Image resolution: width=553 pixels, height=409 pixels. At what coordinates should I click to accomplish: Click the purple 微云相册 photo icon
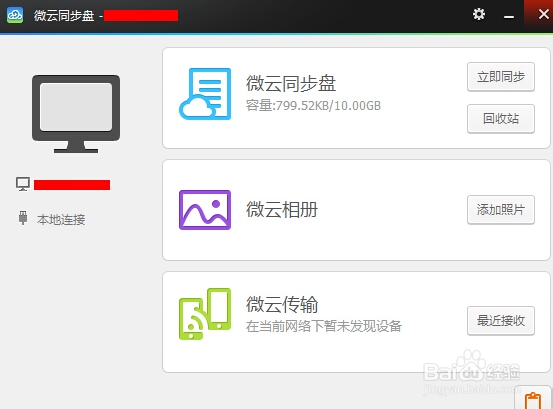pos(205,210)
